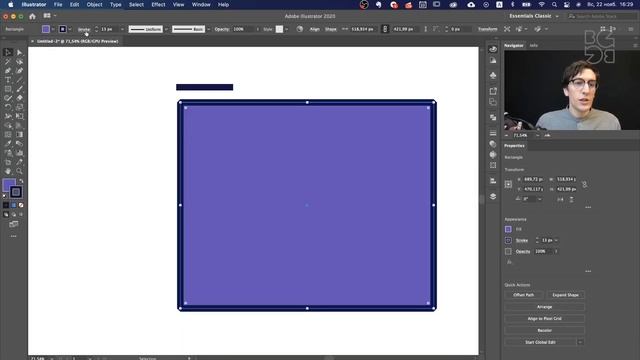This screenshot has width=640, height=360.
Task: Select the Rectangle tool
Action: pyautogui.click(x=8, y=89)
